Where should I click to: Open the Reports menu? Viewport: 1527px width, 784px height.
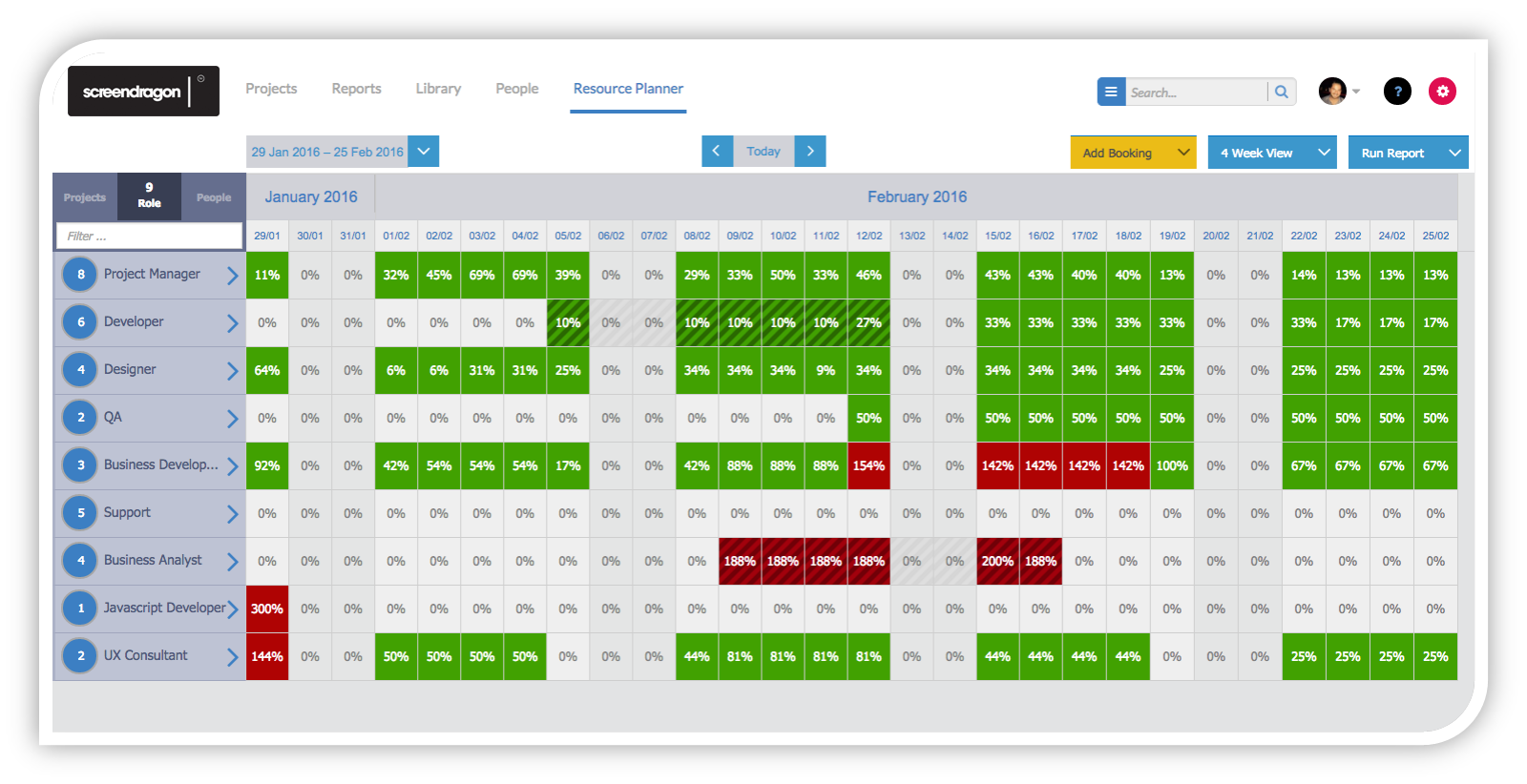(356, 89)
